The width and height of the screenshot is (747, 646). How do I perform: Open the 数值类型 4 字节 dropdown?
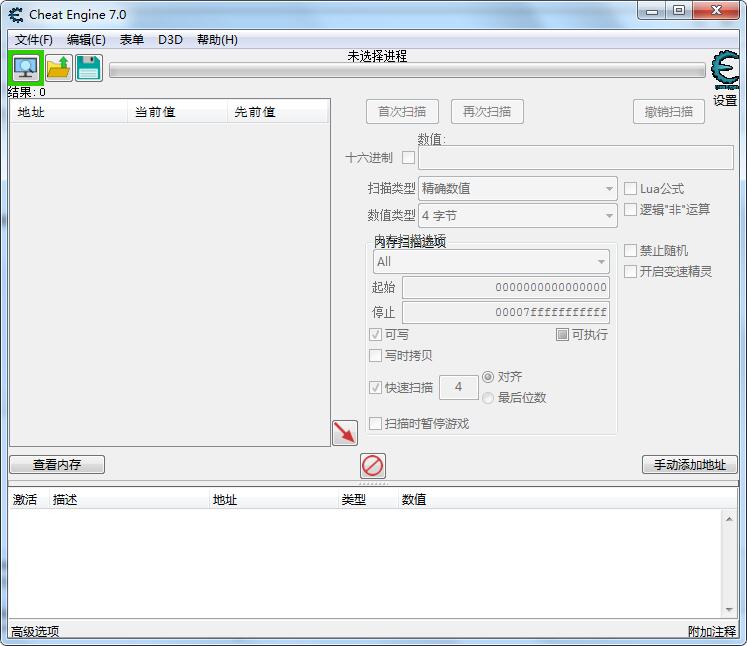[x=518, y=216]
